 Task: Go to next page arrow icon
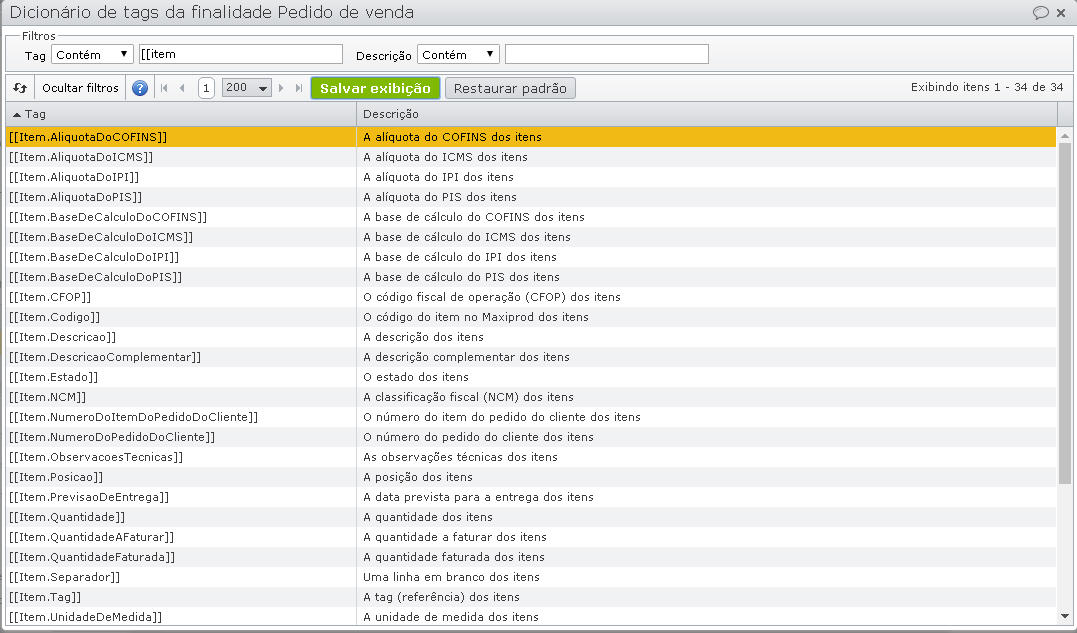click(281, 88)
